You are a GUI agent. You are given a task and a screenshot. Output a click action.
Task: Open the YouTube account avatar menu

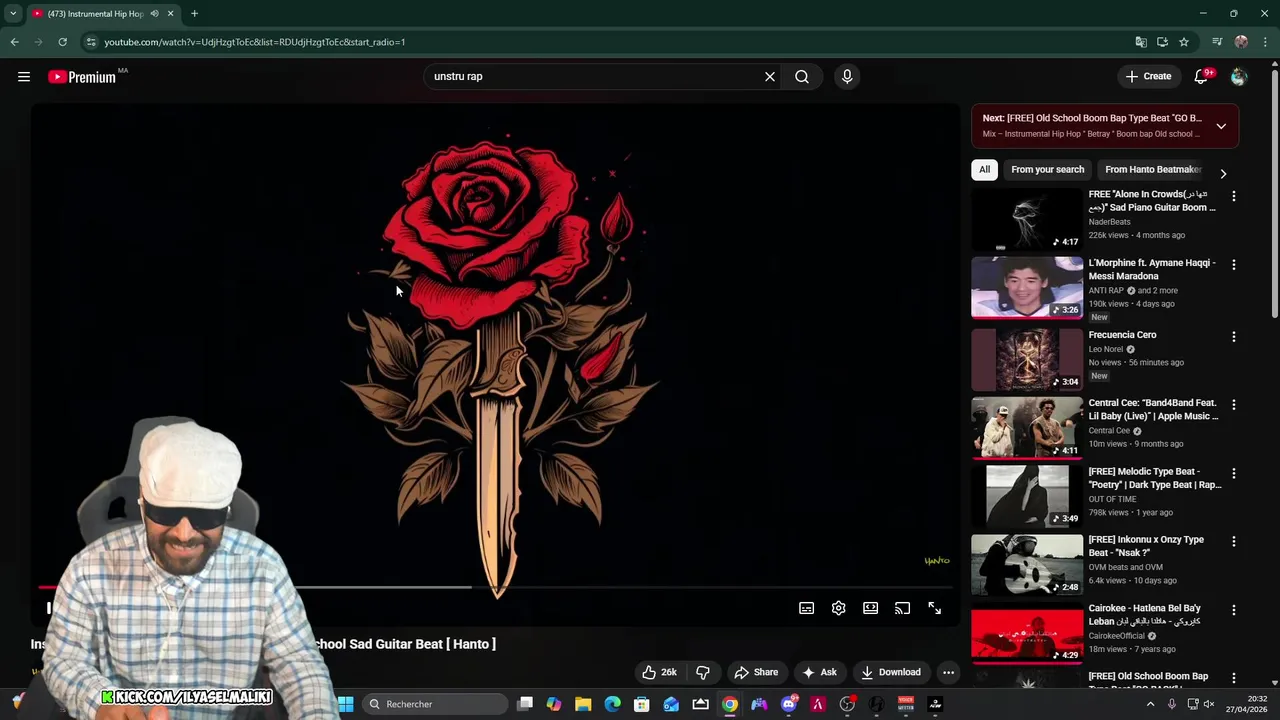click(1239, 77)
